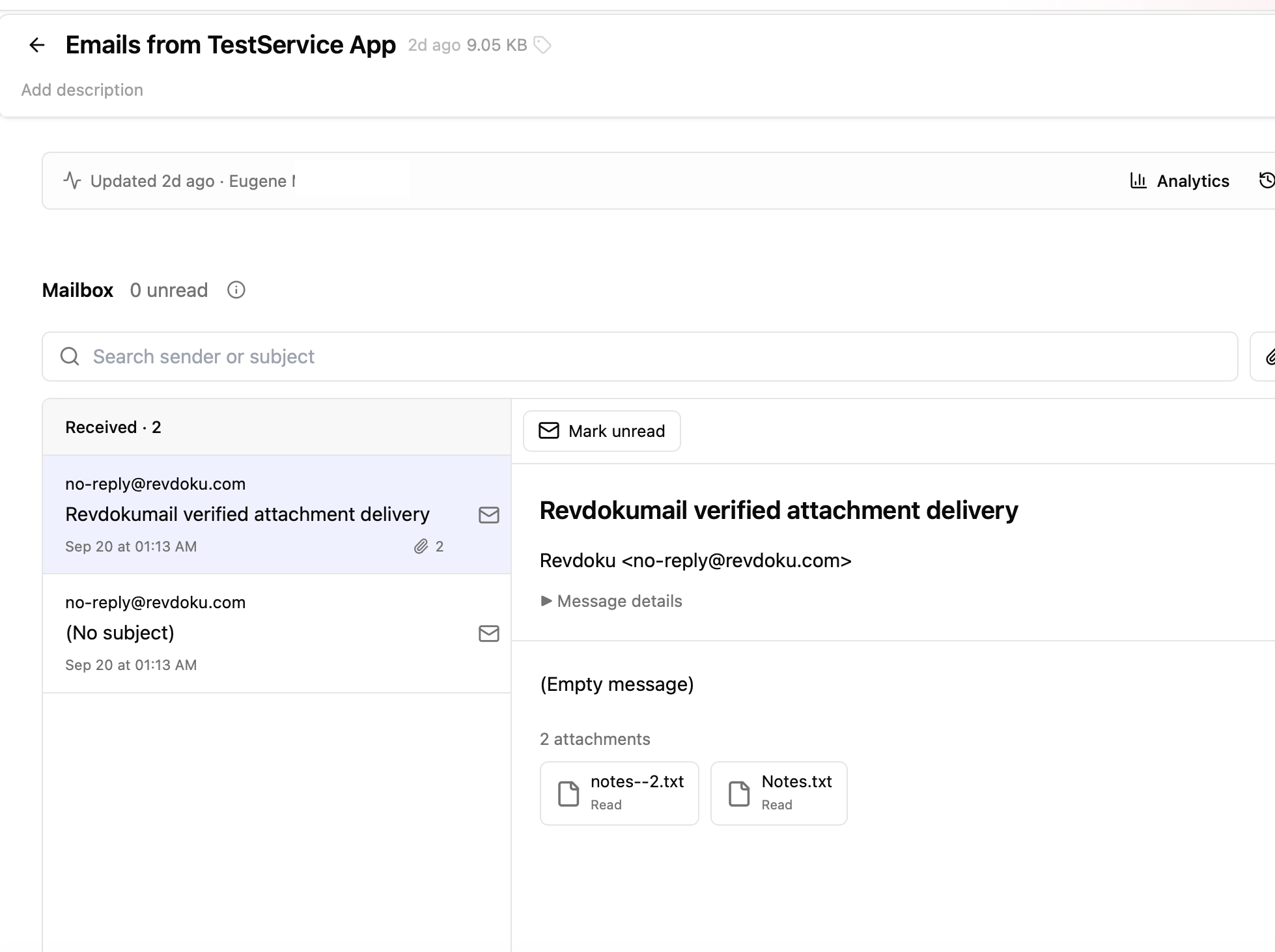The image size is (1275, 952).
Task: Open the notes--2.txt attachment
Action: [x=619, y=793]
